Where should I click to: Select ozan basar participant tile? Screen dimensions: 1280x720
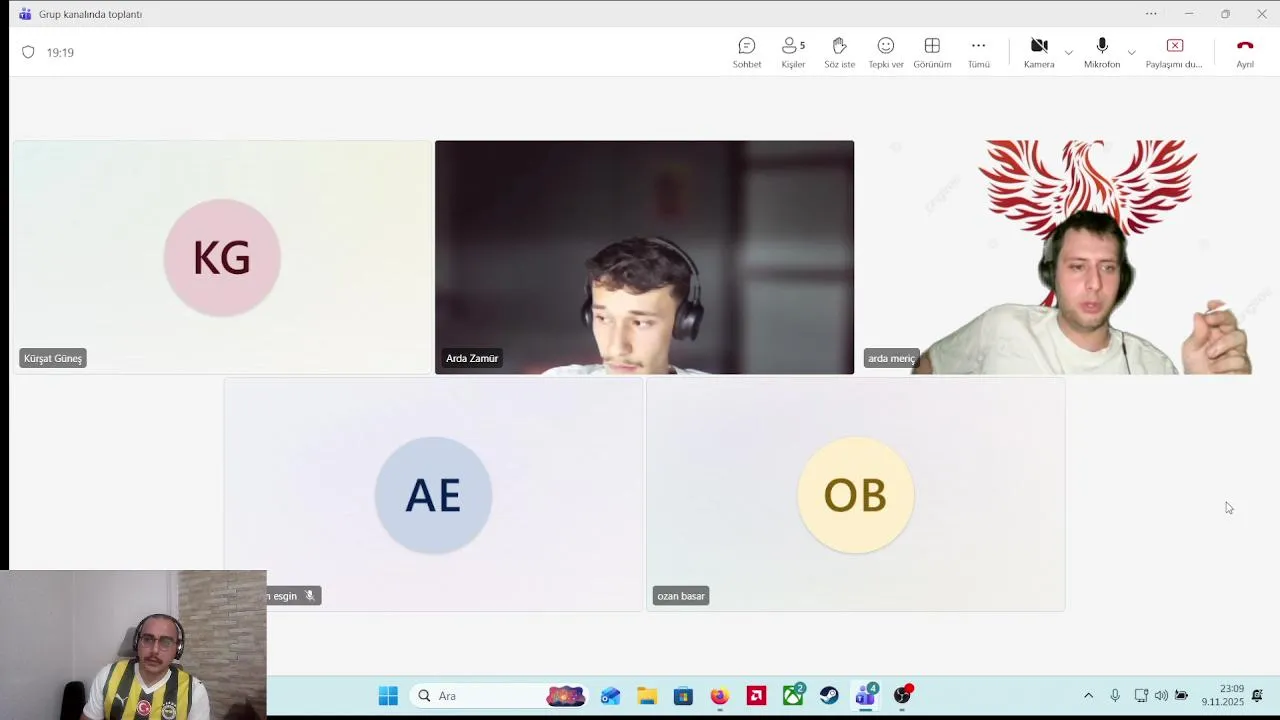(x=855, y=494)
